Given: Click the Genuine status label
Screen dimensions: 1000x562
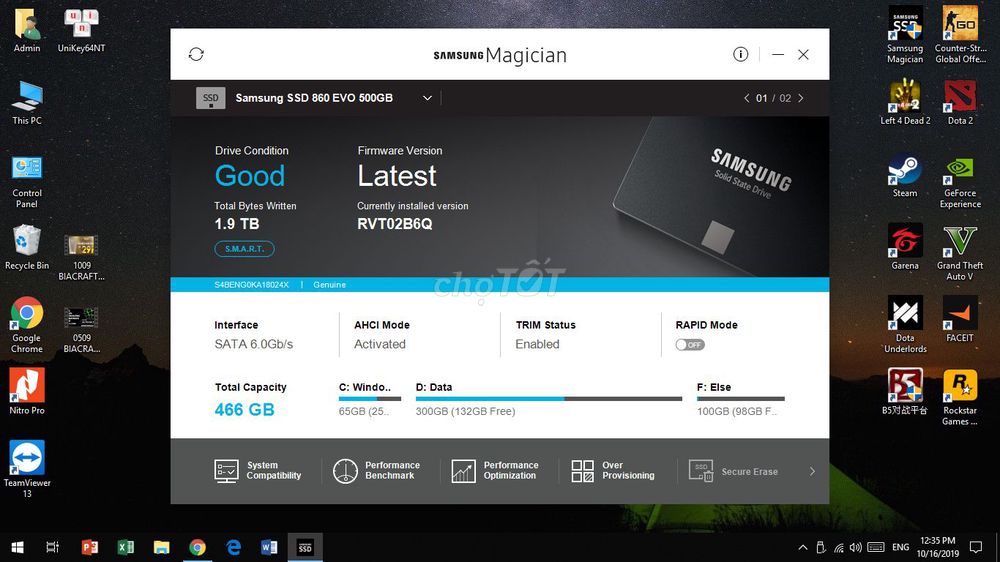Looking at the screenshot, I should click(x=329, y=285).
